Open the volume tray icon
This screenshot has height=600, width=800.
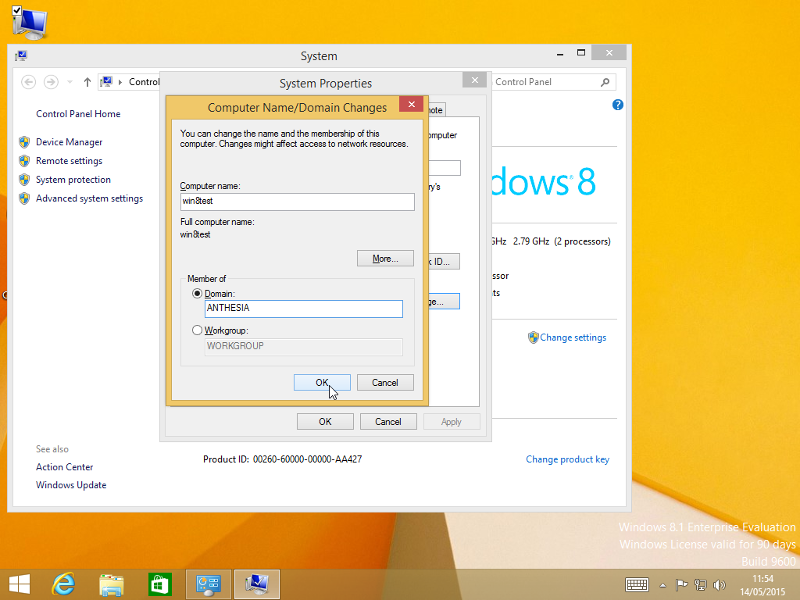(719, 585)
